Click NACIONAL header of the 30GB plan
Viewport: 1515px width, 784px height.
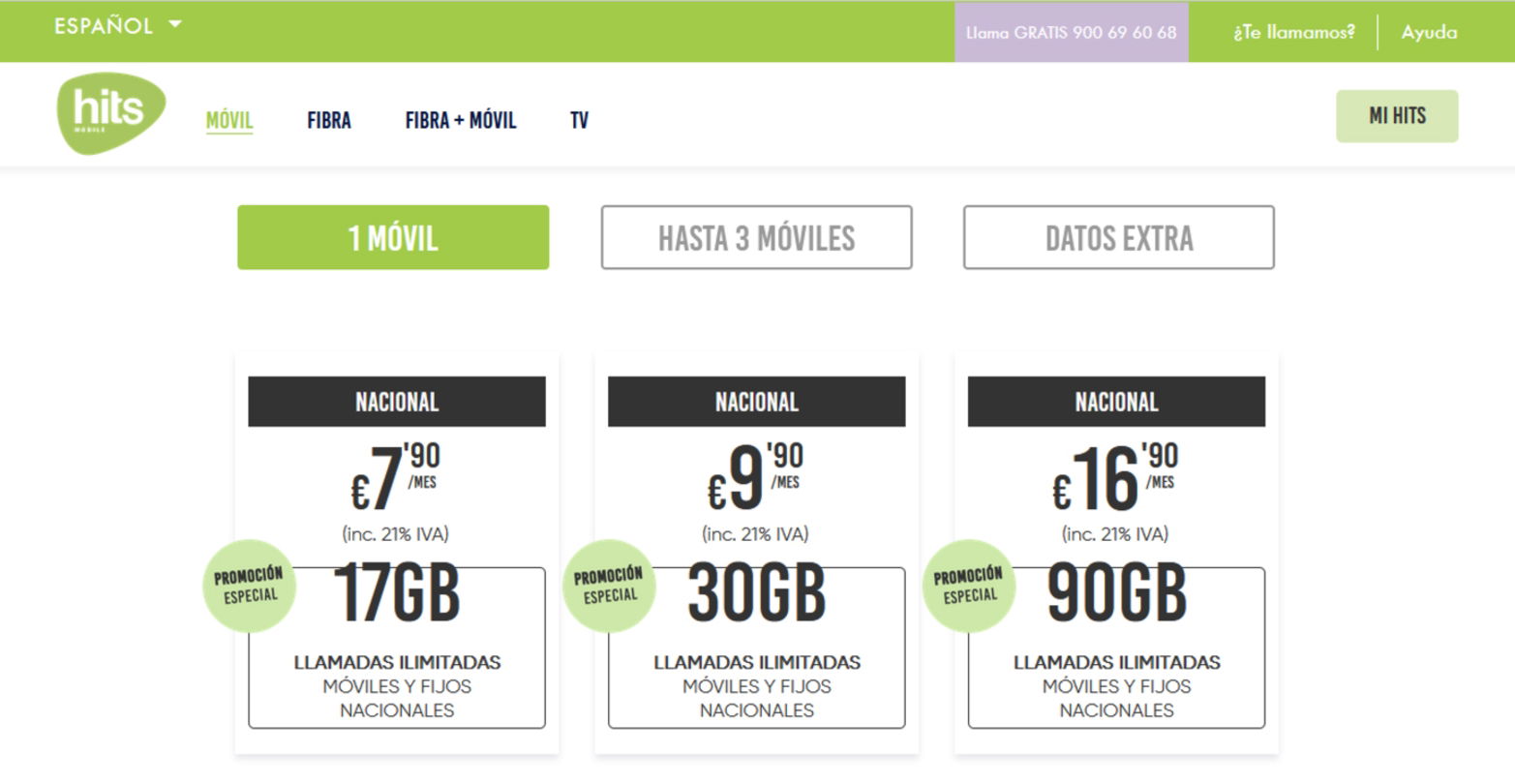pos(756,402)
